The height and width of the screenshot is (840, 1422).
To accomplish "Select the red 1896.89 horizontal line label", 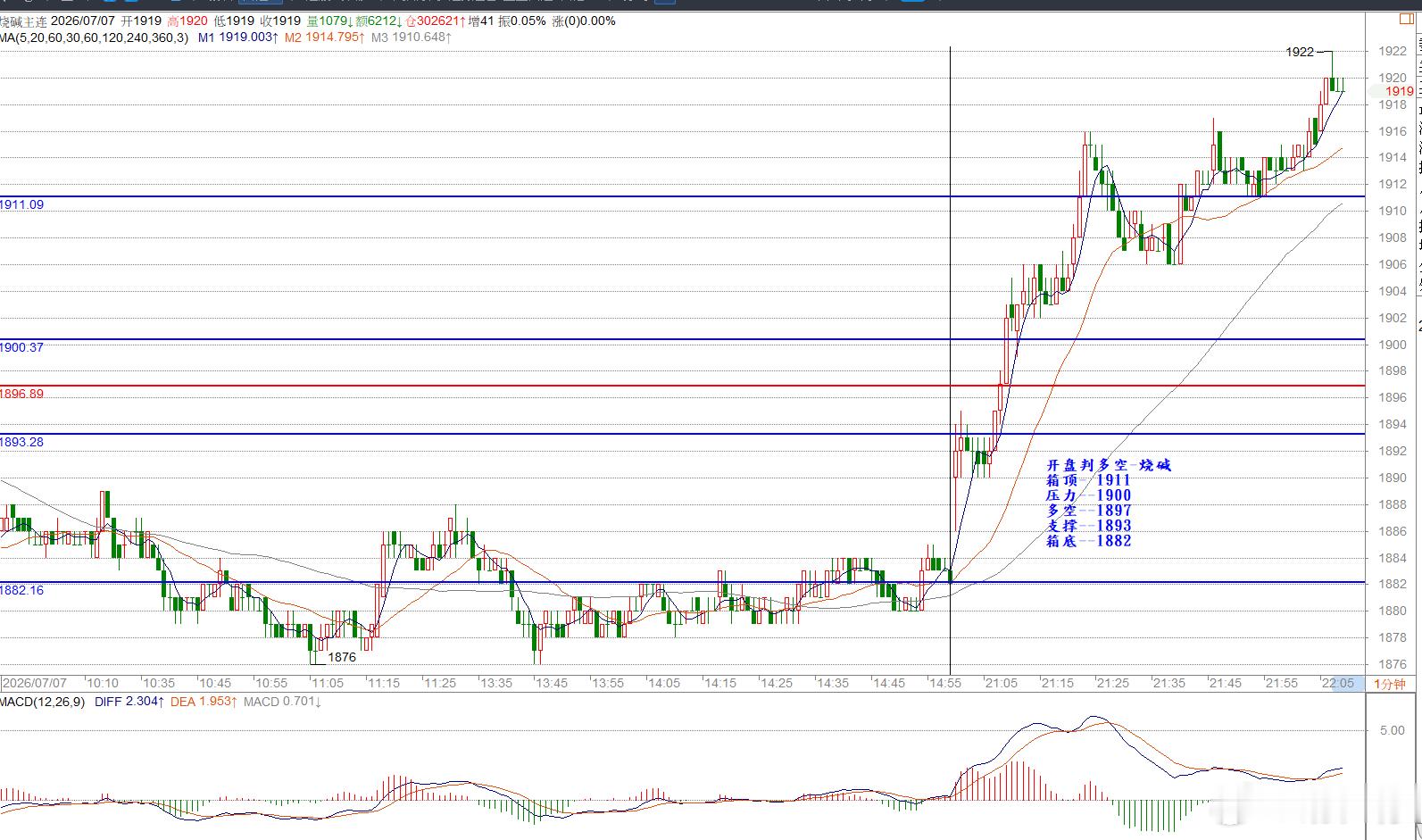I will 22,394.
